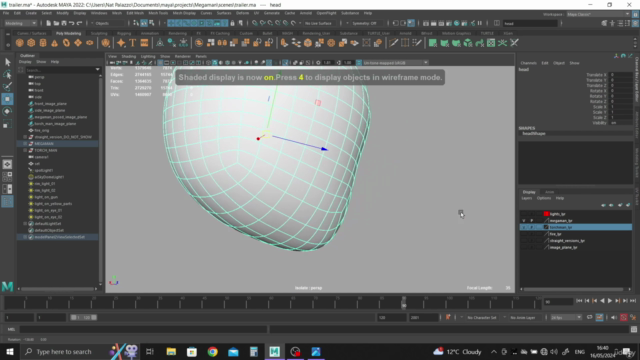Open the Deform menu
Viewport: 640px width, 360px height.
(242, 13)
